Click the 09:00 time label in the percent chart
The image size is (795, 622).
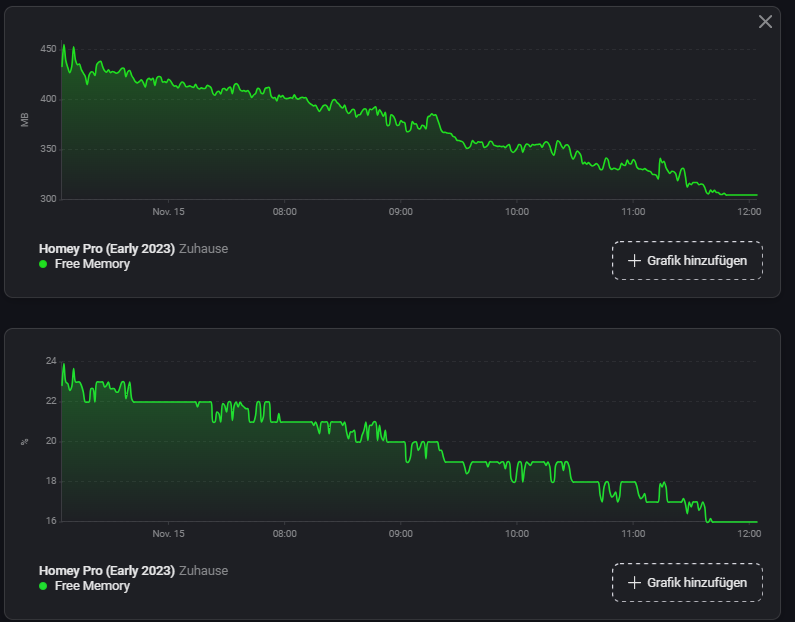click(x=401, y=534)
